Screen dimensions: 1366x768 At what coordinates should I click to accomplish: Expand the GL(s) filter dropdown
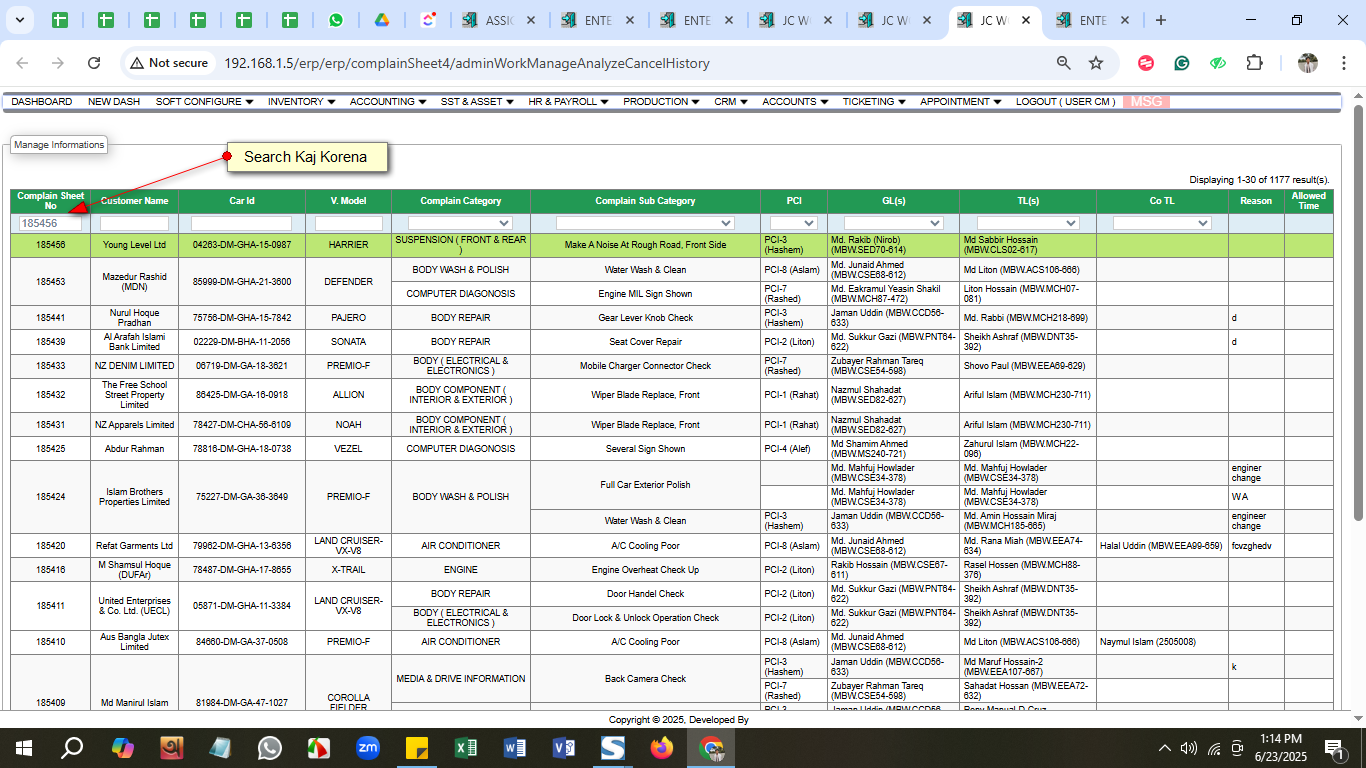click(893, 223)
